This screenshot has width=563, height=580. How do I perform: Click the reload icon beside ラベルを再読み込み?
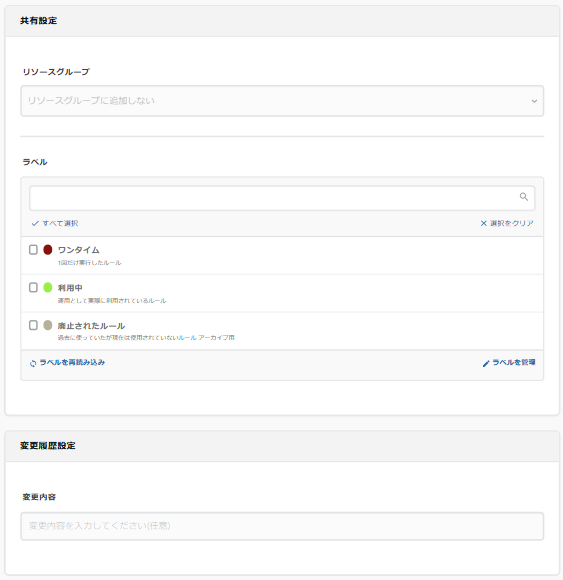point(33,363)
